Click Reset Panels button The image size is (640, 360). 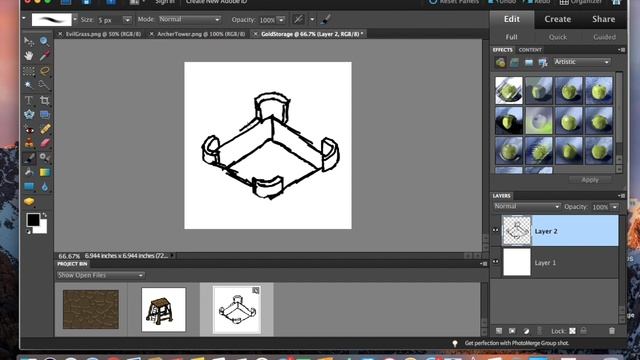pyautogui.click(x=453, y=2)
